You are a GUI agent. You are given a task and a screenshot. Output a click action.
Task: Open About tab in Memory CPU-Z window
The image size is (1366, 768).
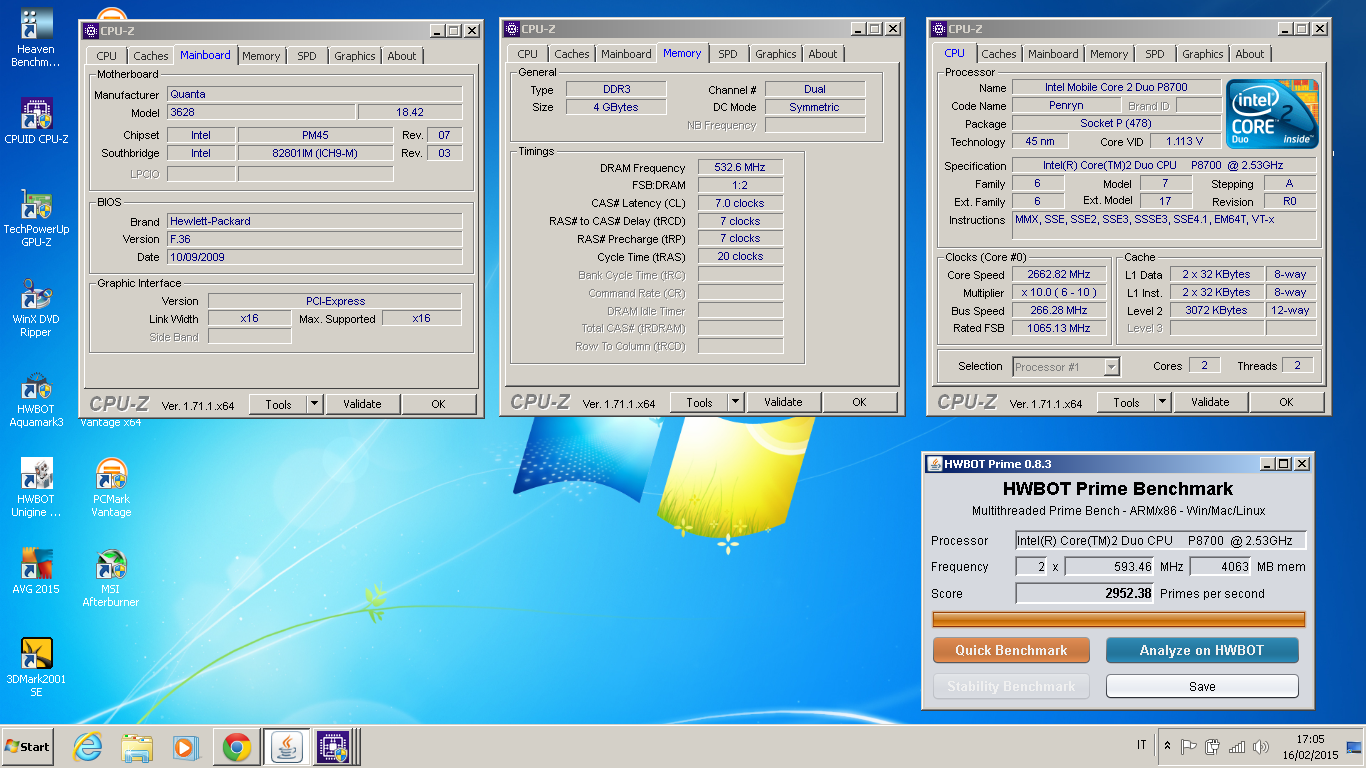(823, 54)
